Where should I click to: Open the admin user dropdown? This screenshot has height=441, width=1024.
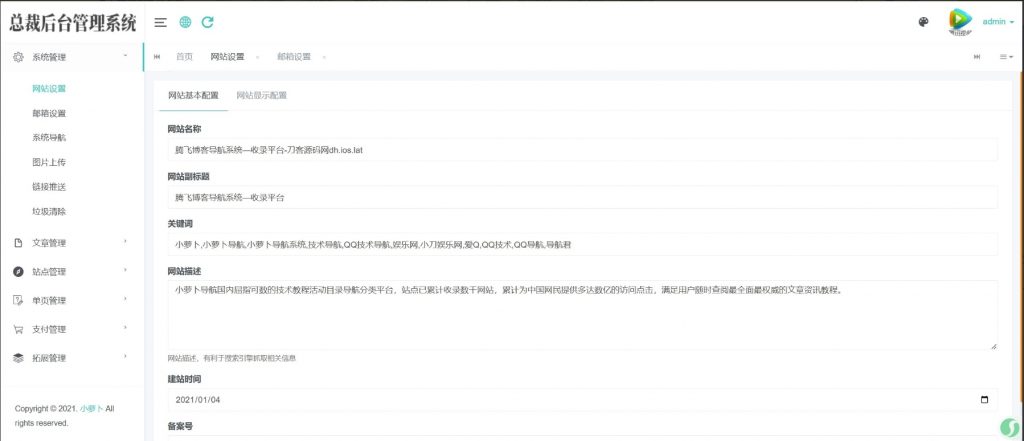tap(999, 22)
